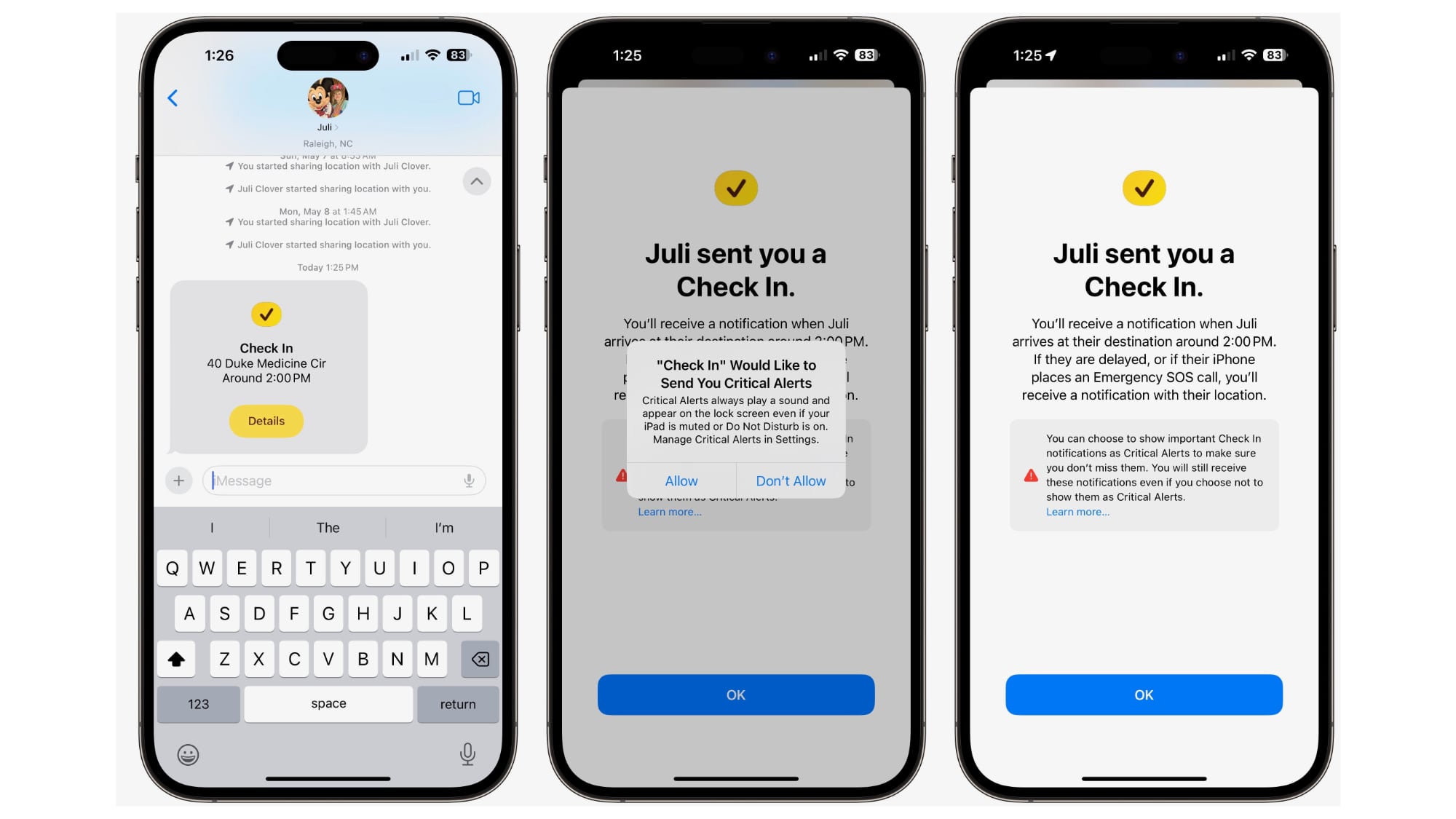Tap Don't Allow for Critical Alerts
Viewport: 1456px width, 819px height.
[x=790, y=481]
